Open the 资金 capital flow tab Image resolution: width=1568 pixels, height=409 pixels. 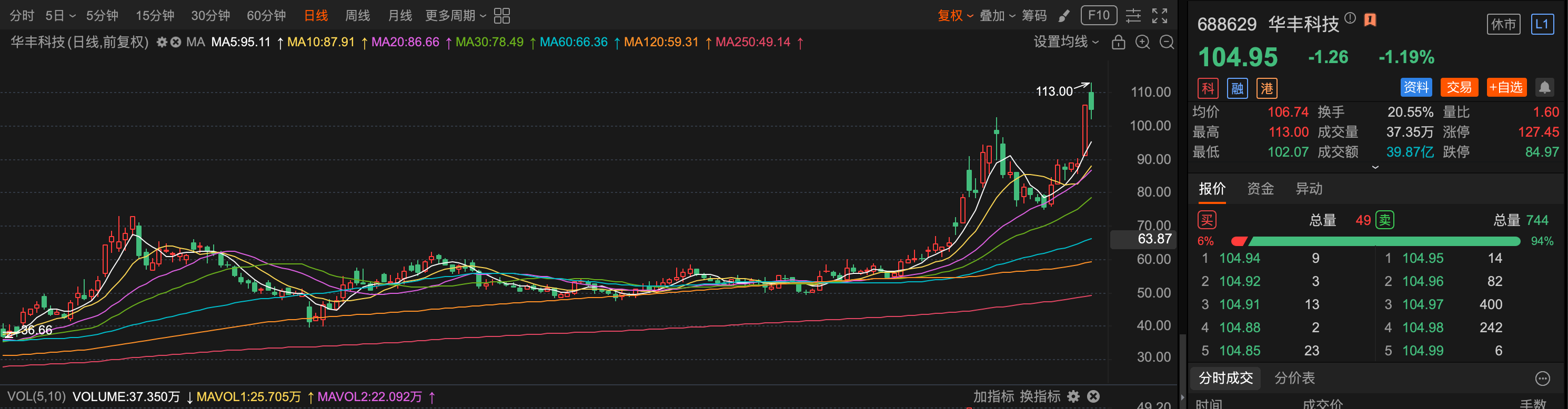point(1260,189)
